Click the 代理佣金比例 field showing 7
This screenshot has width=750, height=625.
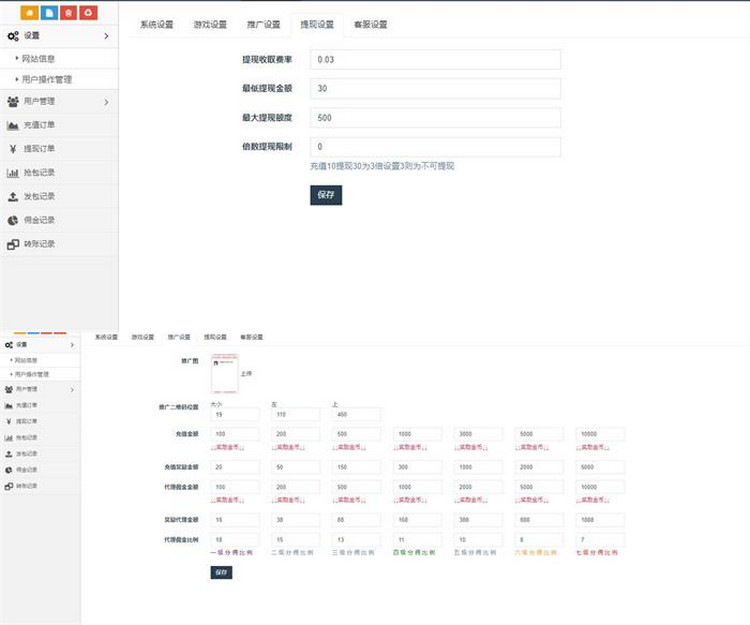600,540
